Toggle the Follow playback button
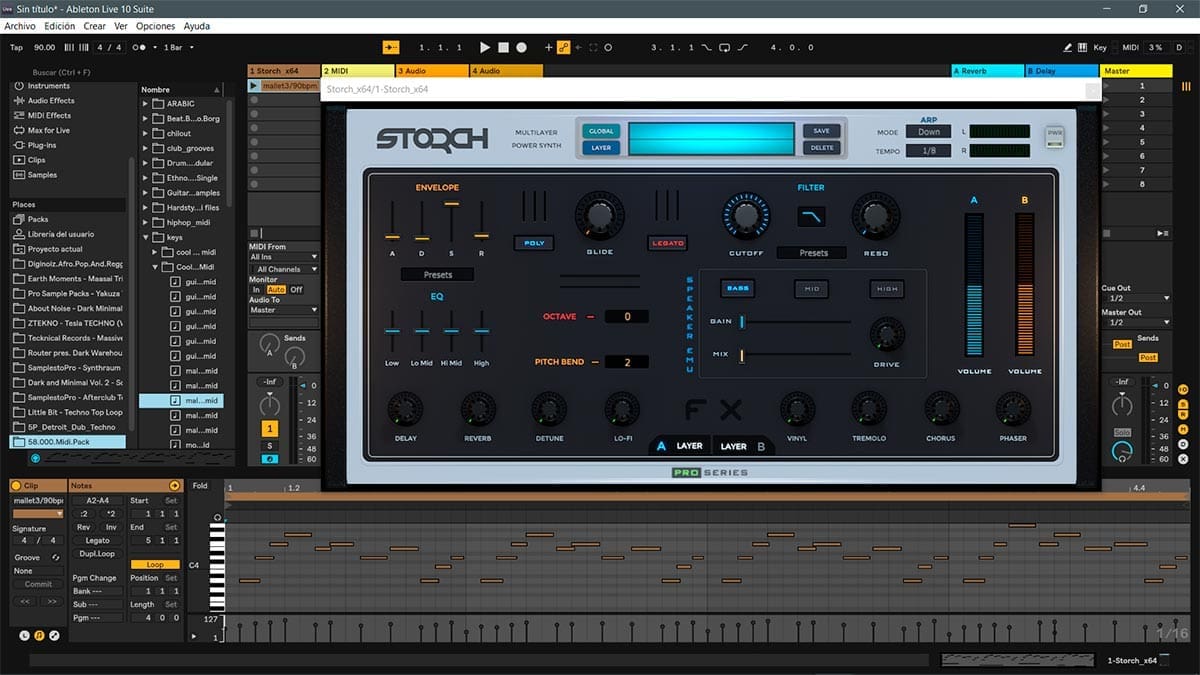The height and width of the screenshot is (675, 1200). click(x=390, y=47)
